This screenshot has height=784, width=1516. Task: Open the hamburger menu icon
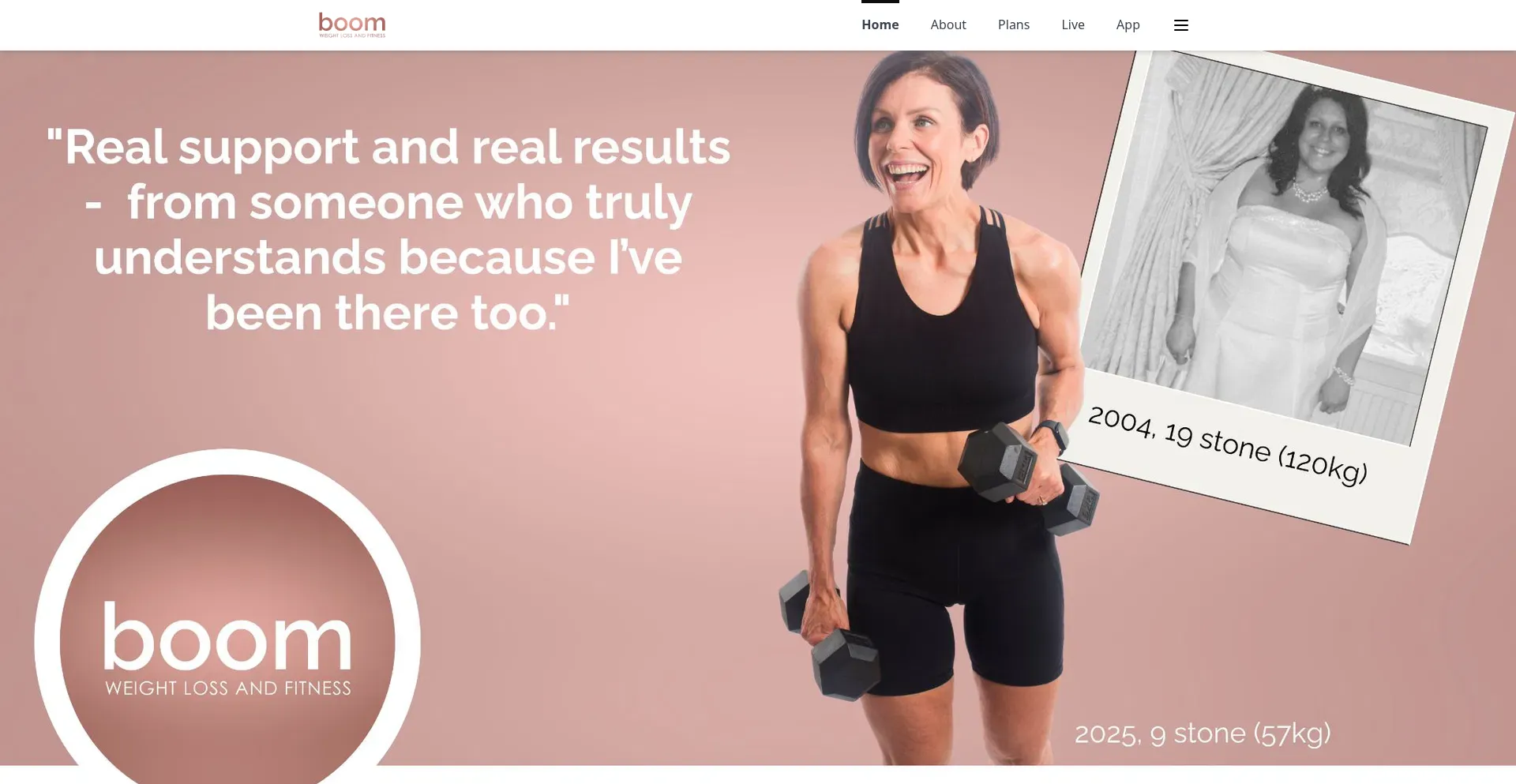1181,25
